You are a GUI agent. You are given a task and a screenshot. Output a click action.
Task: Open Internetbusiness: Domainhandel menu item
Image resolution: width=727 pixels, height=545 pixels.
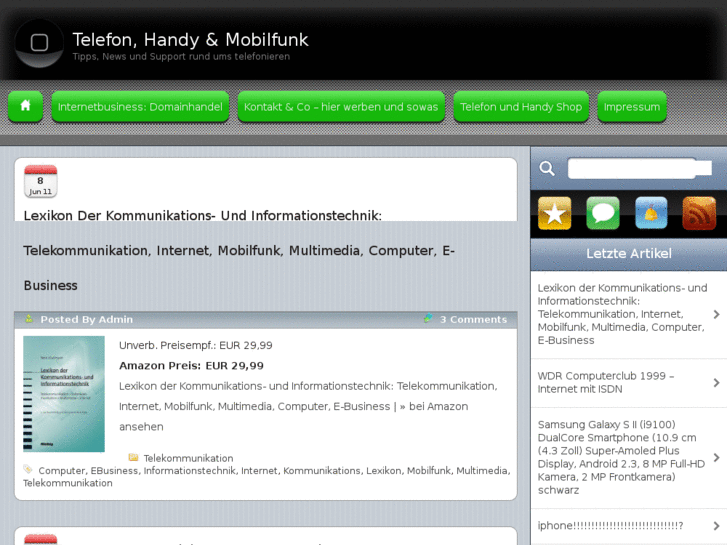tap(140, 107)
